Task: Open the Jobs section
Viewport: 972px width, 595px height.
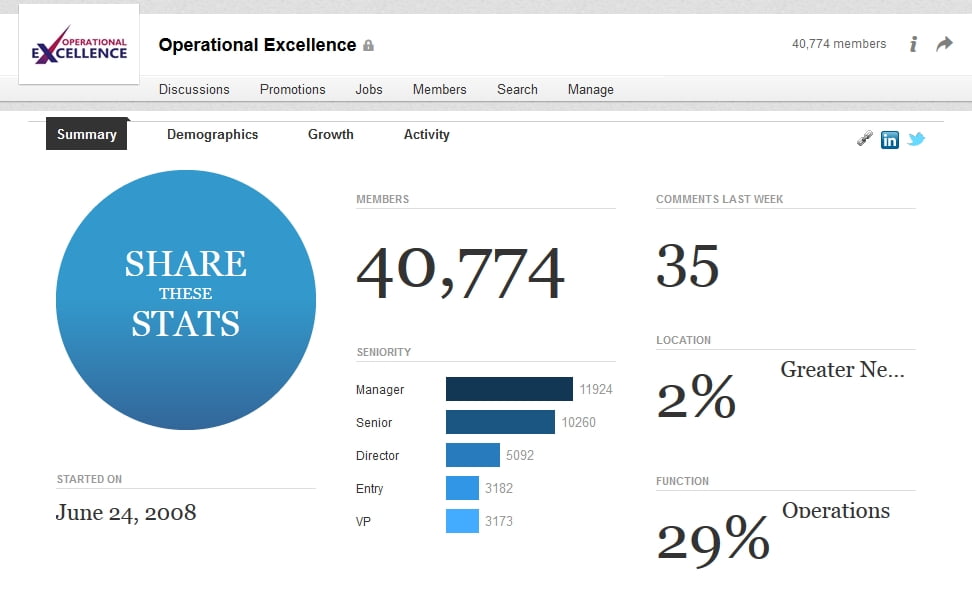Action: coord(369,89)
